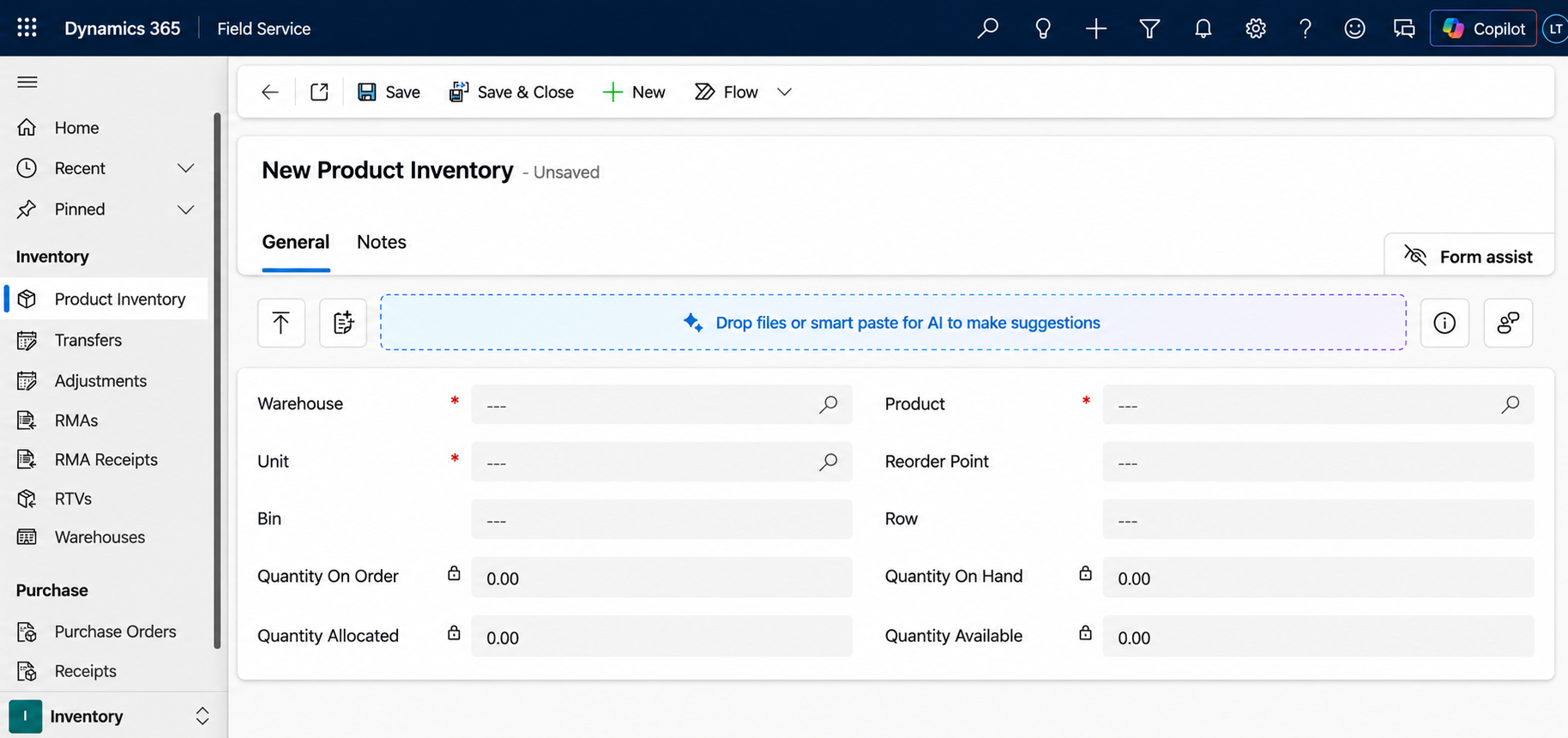The height and width of the screenshot is (738, 1568).
Task: Open the LT user account avatar
Action: click(1555, 28)
